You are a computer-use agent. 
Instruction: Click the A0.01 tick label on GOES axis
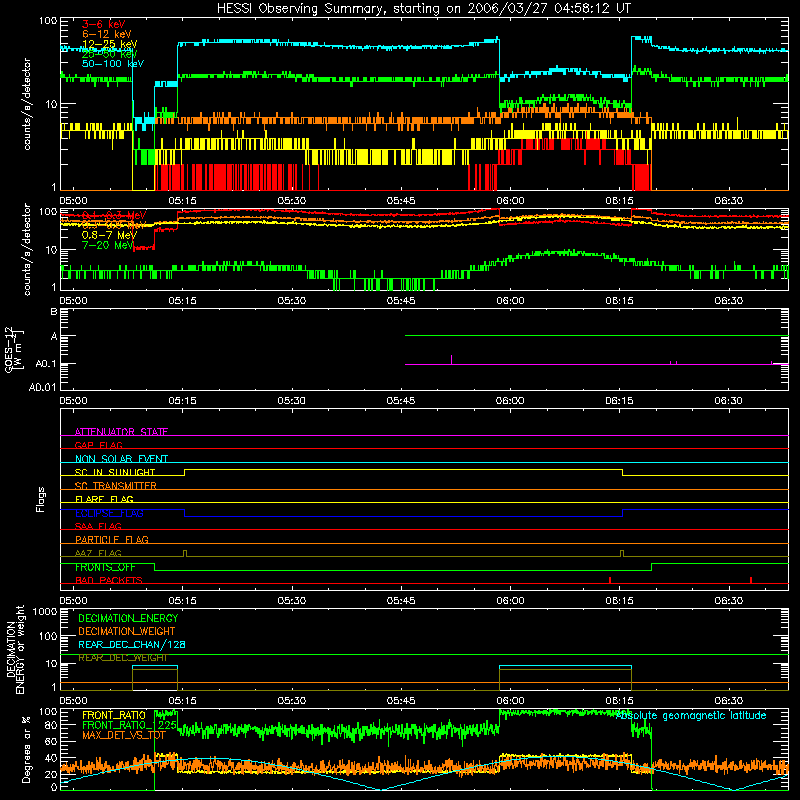click(42, 387)
